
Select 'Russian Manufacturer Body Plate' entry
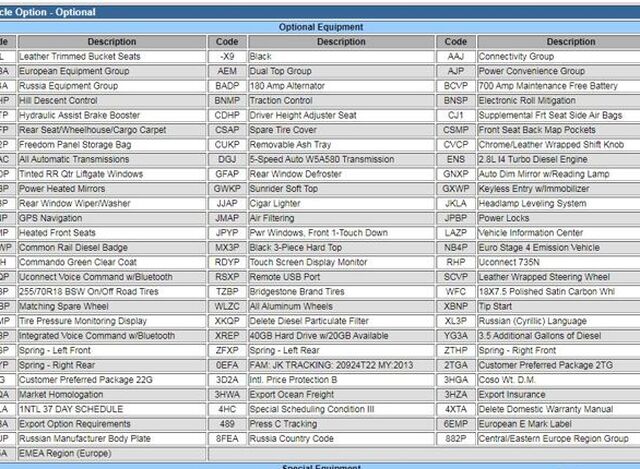[x=112, y=438]
